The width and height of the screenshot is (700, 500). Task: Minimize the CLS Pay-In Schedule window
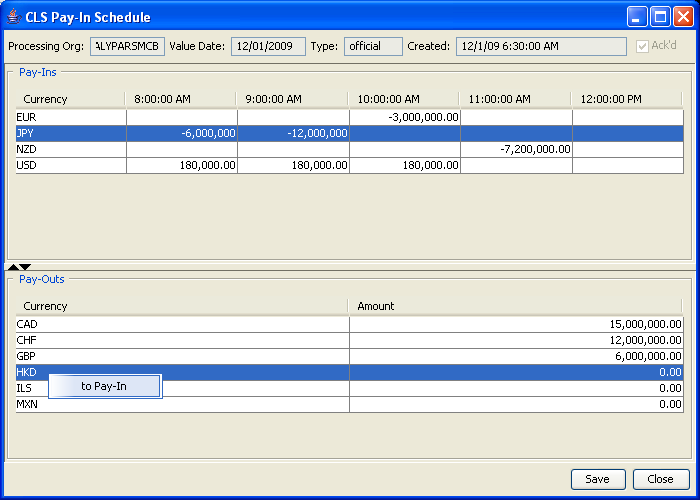(637, 17)
